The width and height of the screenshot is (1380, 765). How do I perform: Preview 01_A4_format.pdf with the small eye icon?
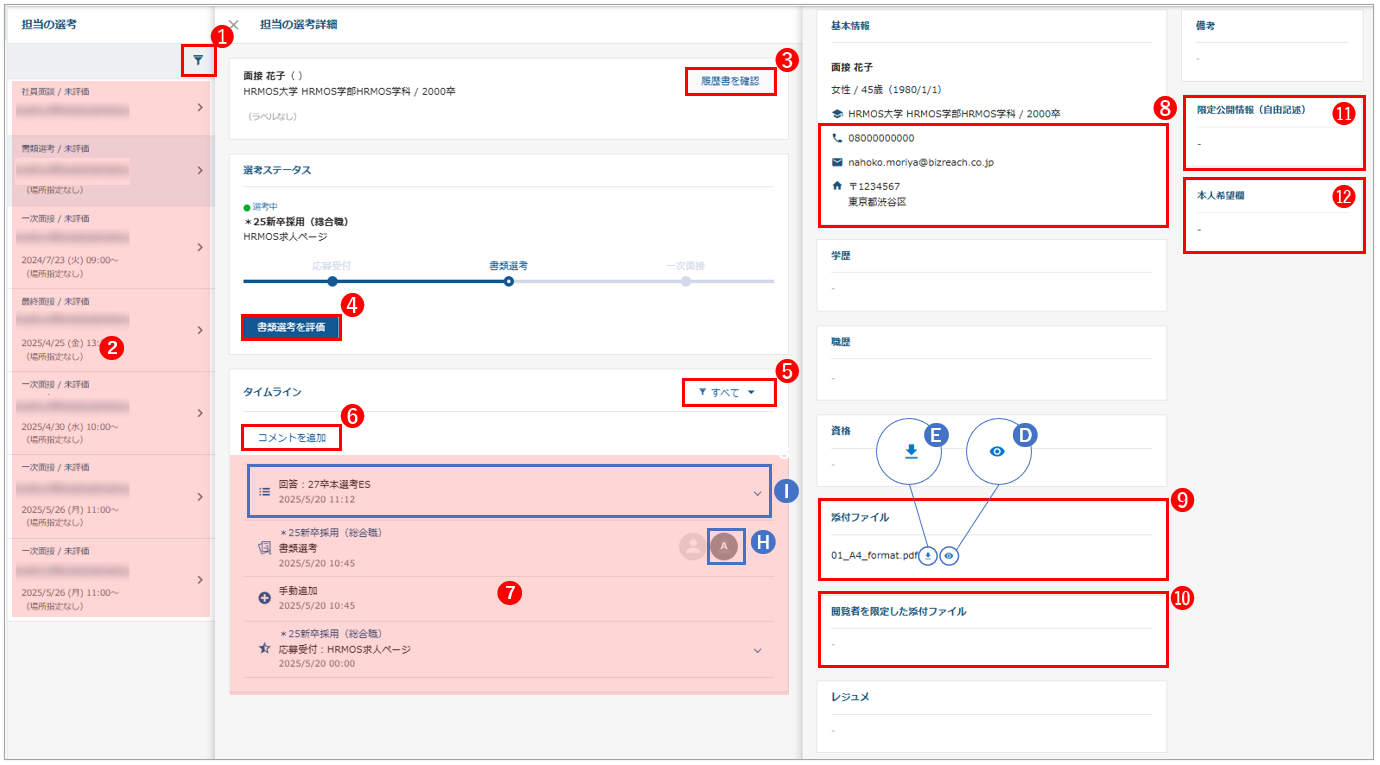(x=949, y=556)
